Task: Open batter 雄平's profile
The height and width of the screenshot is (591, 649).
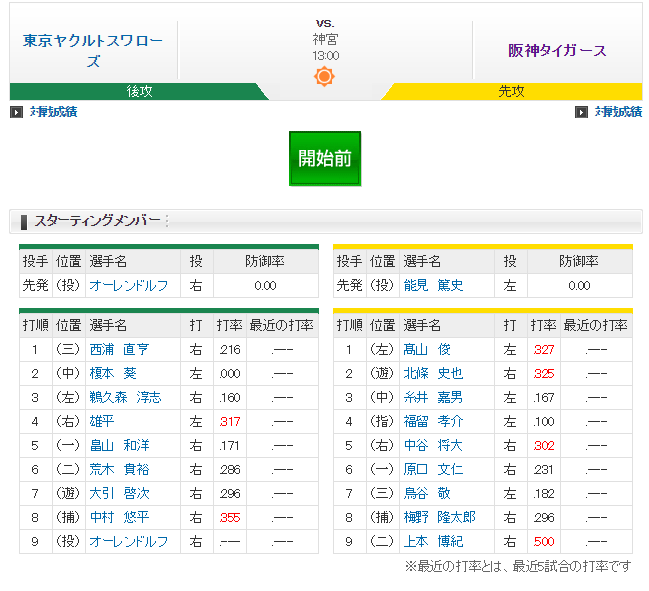Action: point(102,422)
